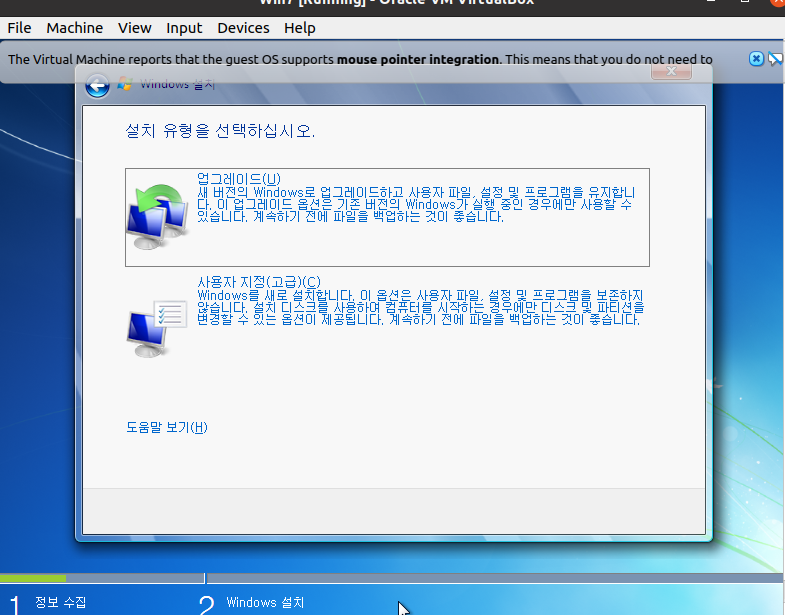Open the Help menu
Screen dimensions: 785x615
(300, 28)
